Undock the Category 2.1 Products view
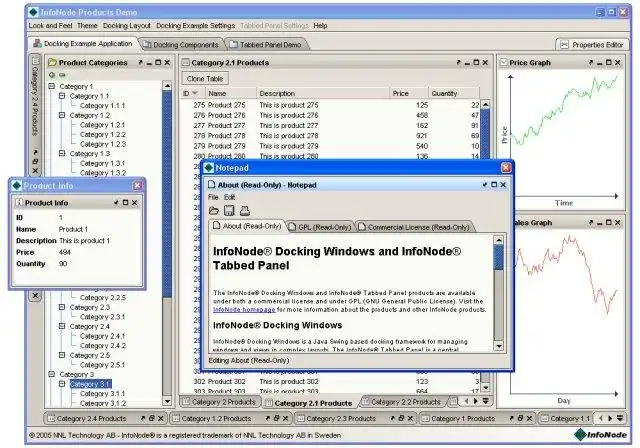 (458, 62)
